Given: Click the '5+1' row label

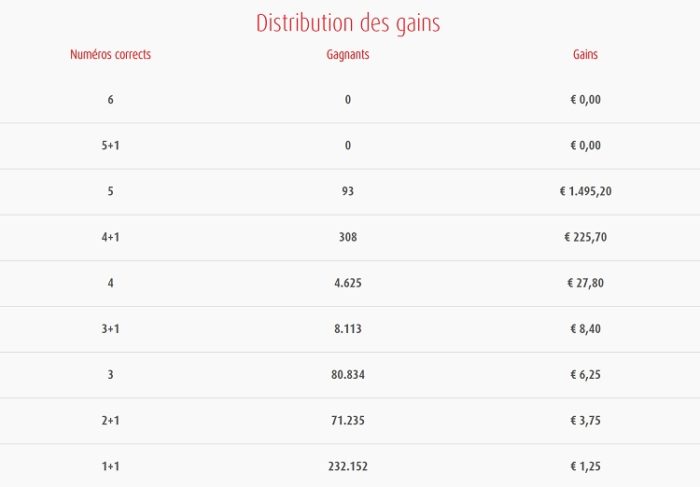Looking at the screenshot, I should tap(110, 146).
